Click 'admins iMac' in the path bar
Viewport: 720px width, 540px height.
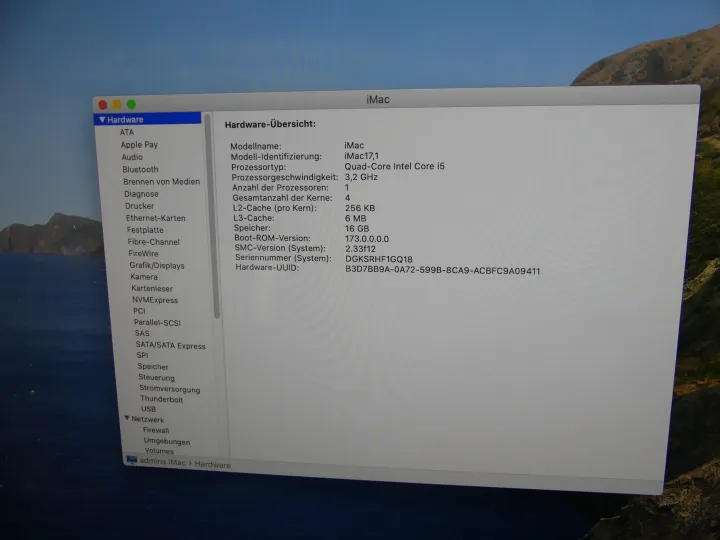163,461
